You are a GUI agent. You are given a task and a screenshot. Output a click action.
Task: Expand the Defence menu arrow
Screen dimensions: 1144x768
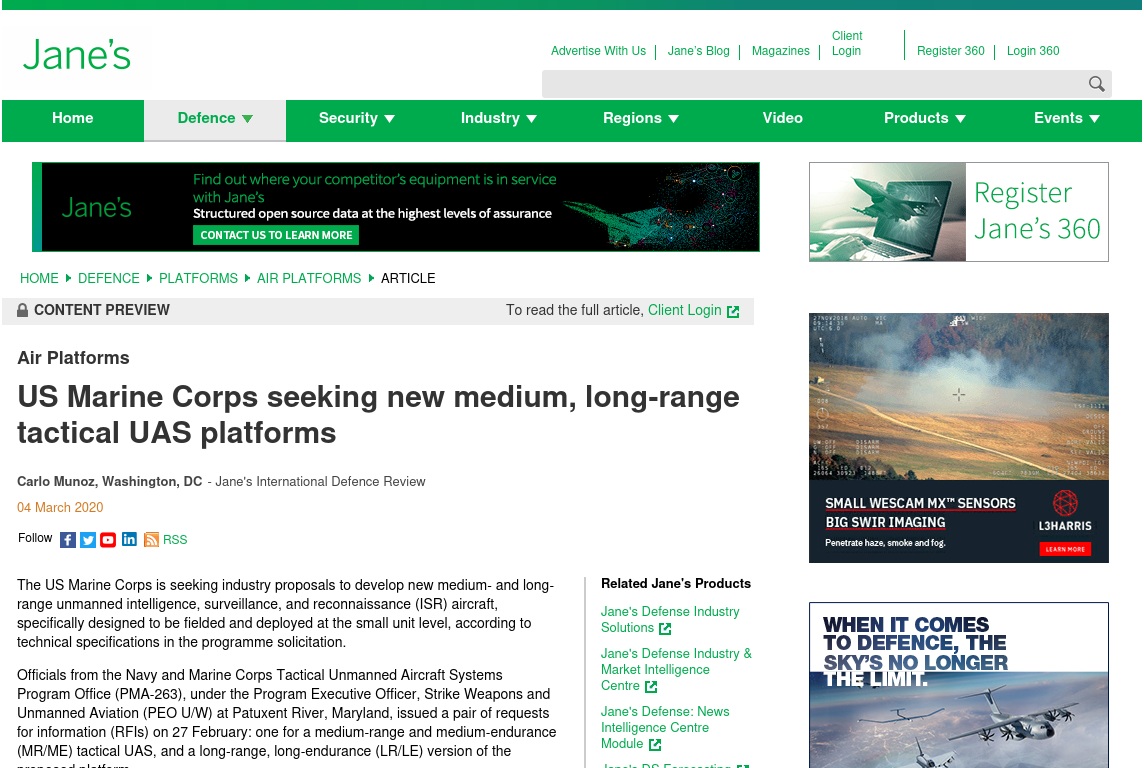(x=247, y=119)
